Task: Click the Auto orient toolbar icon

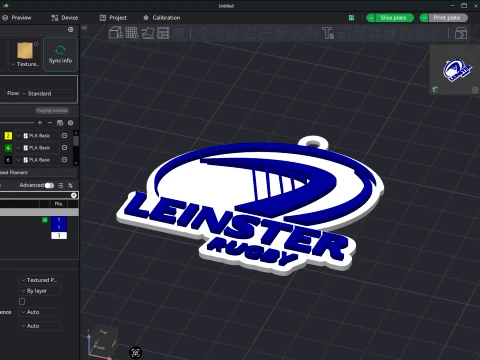Action: (x=148, y=33)
